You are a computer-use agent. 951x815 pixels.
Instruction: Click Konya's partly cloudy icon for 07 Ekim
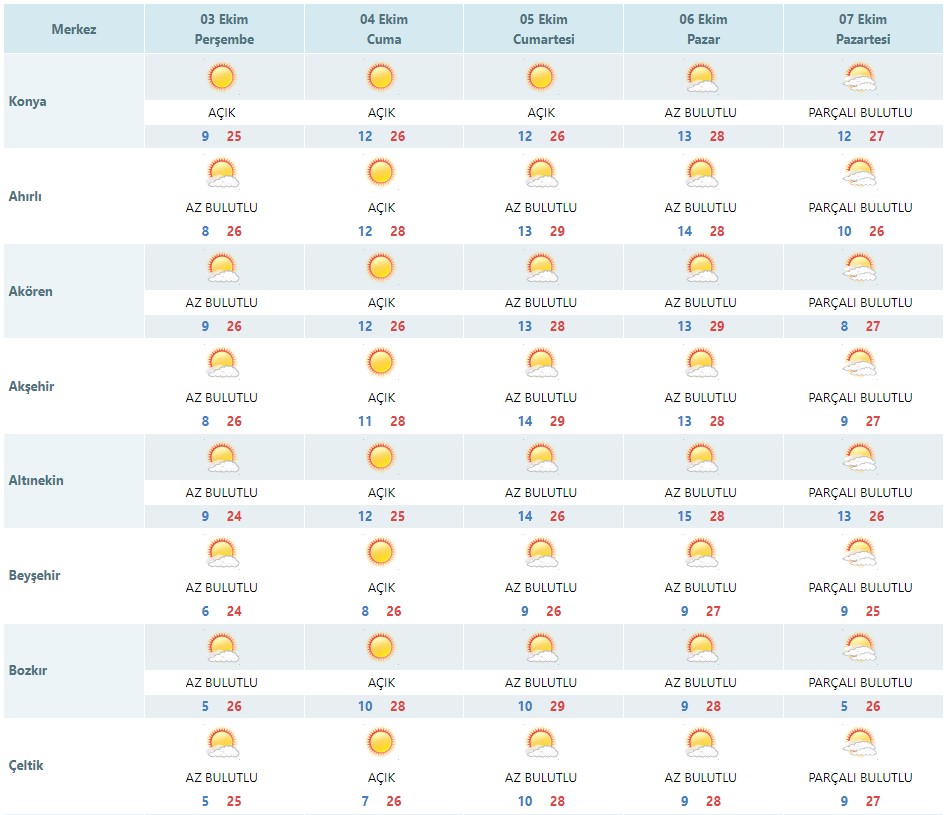pyautogui.click(x=860, y=78)
